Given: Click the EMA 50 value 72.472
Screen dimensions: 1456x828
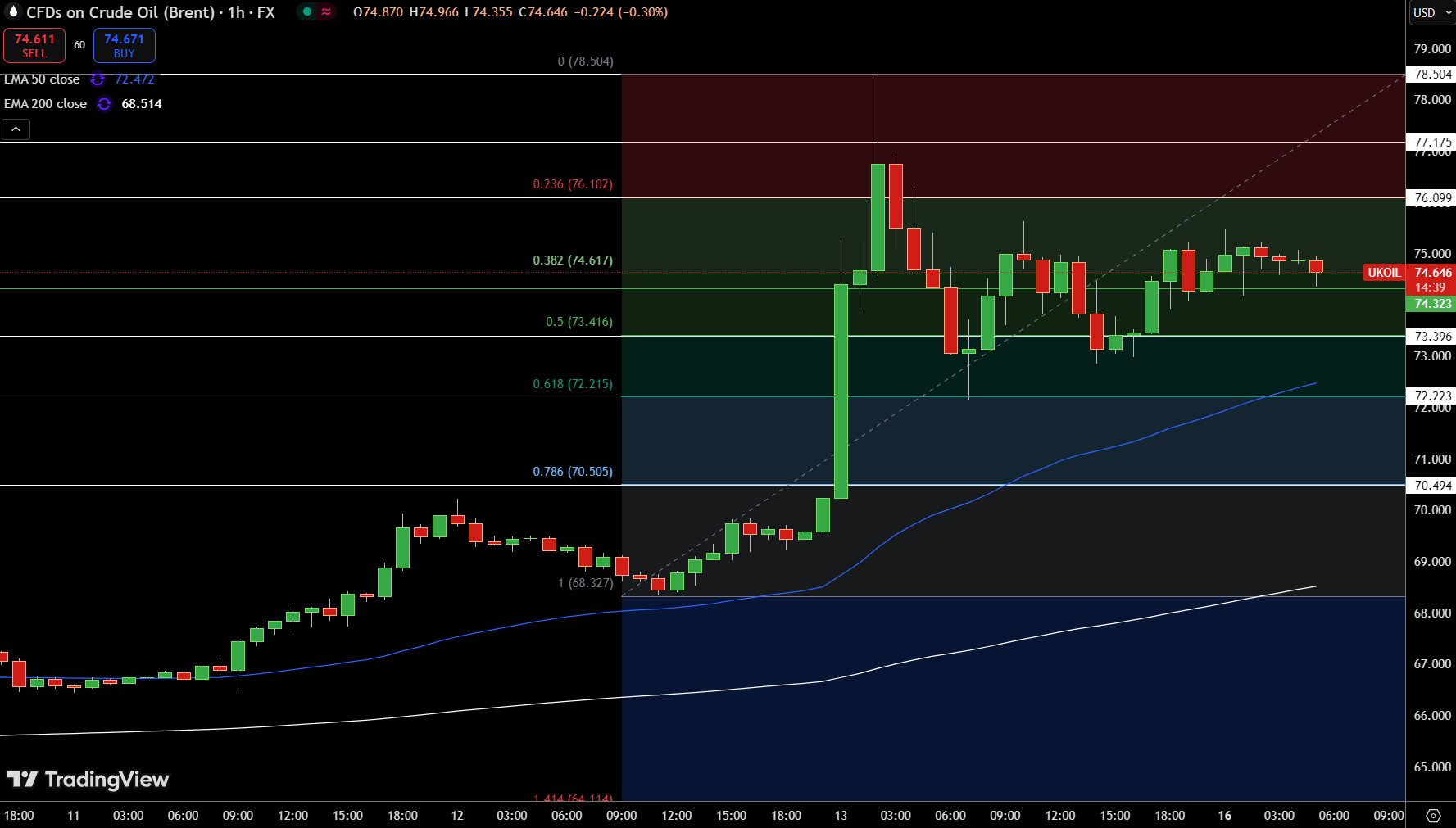Looking at the screenshot, I should (134, 79).
